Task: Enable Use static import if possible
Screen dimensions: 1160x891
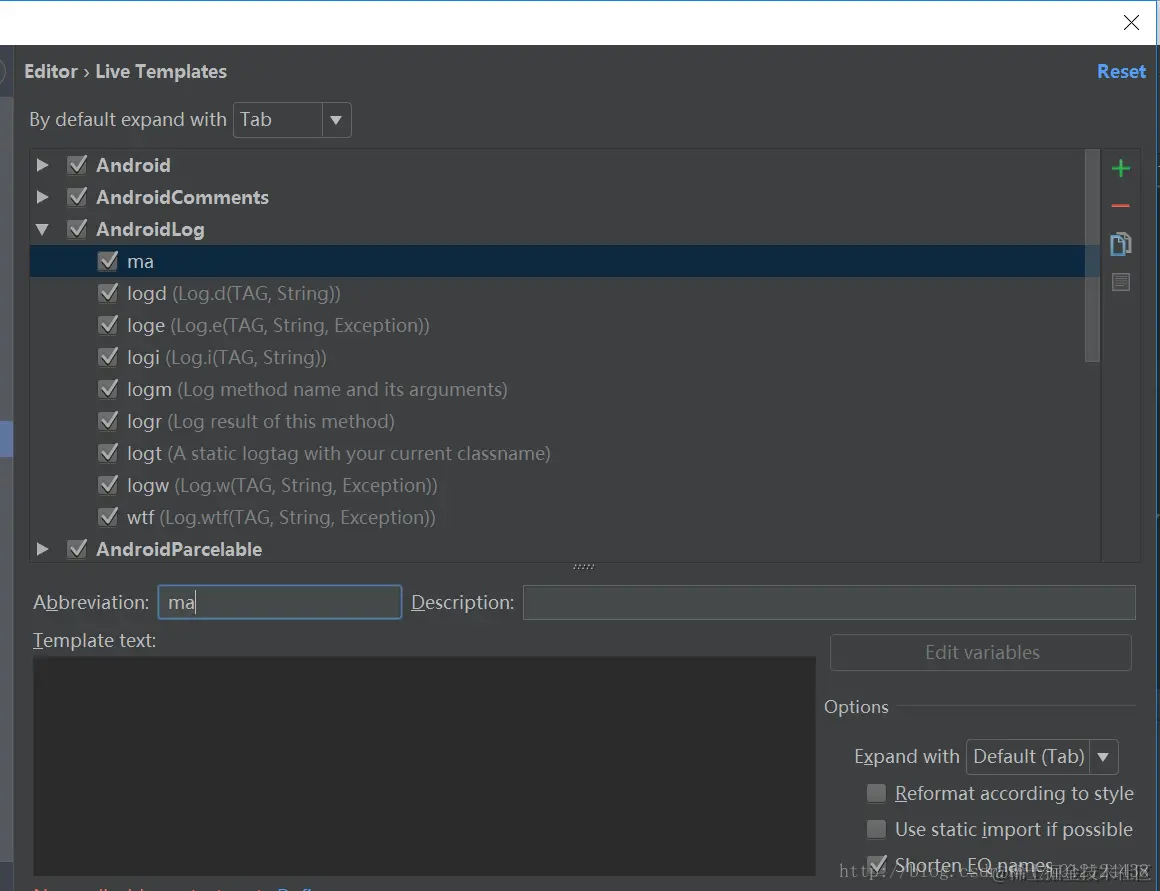Action: click(876, 829)
